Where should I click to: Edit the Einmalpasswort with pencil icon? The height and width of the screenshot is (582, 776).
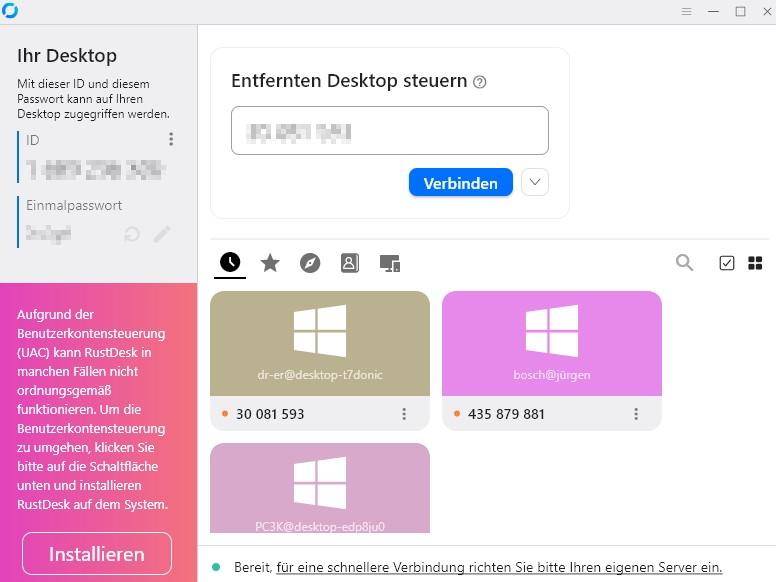[162, 234]
